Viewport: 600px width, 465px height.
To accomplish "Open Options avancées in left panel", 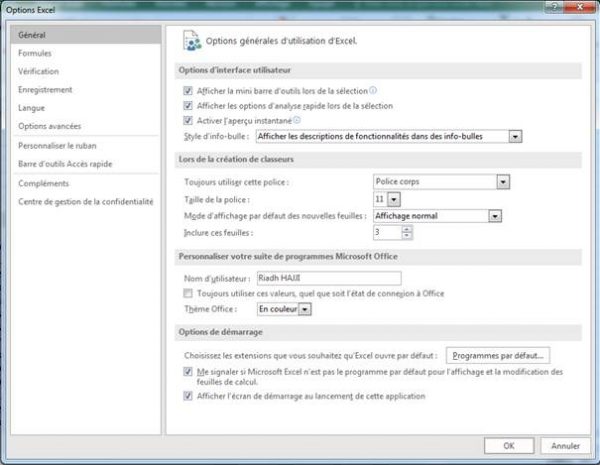I will [49, 126].
